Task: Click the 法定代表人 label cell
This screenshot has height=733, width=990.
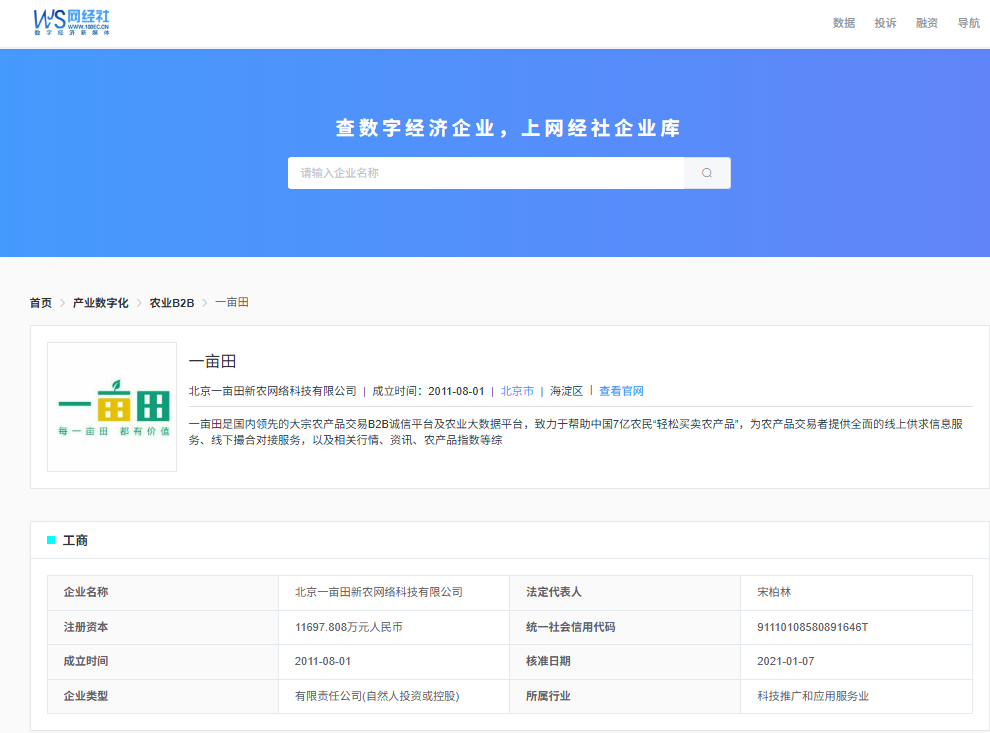Action: [625, 592]
